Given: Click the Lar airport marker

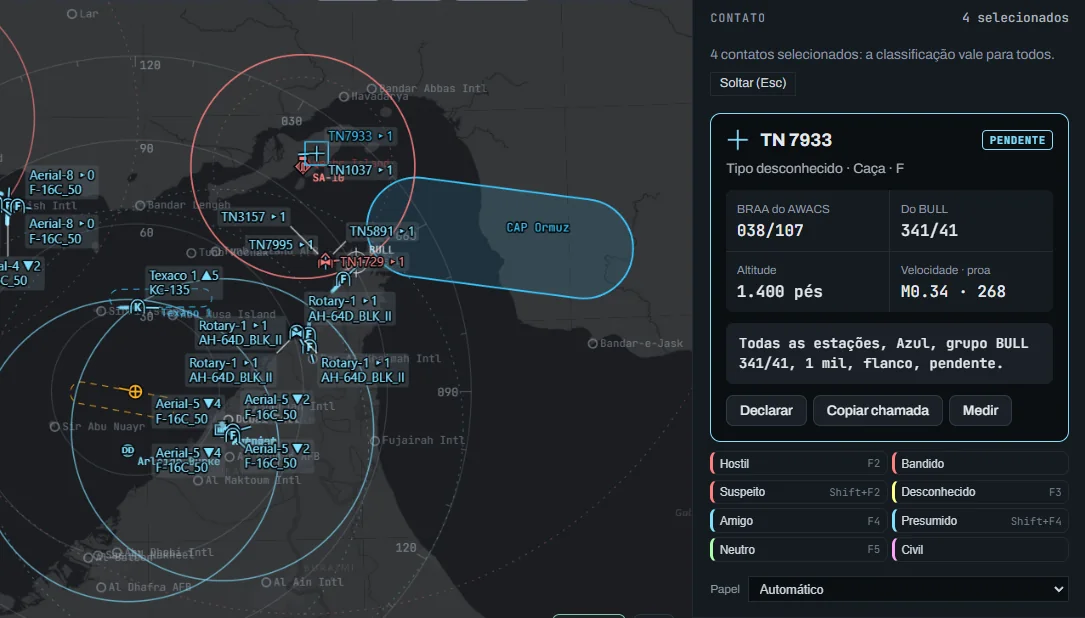Looking at the screenshot, I should (71, 14).
